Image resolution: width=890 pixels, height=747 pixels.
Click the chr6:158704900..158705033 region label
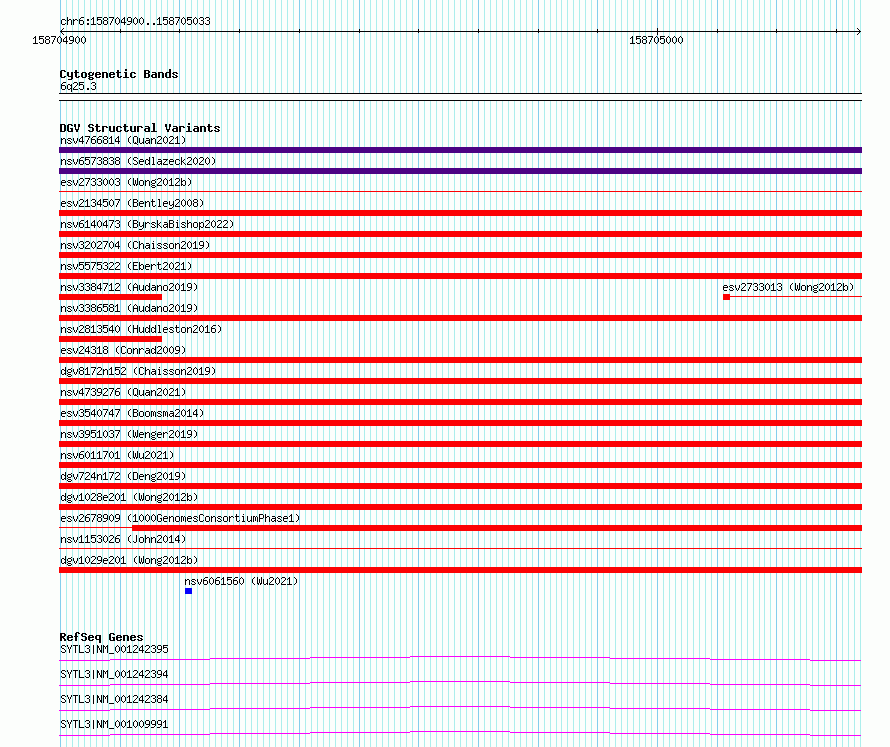135,21
